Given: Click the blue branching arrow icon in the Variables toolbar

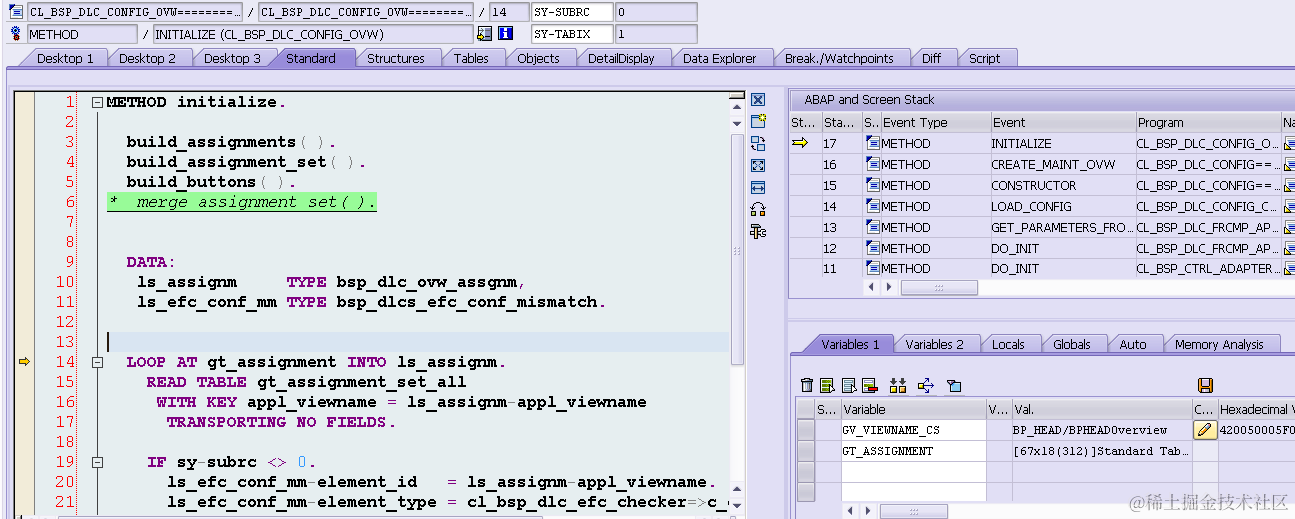Looking at the screenshot, I should [x=925, y=385].
